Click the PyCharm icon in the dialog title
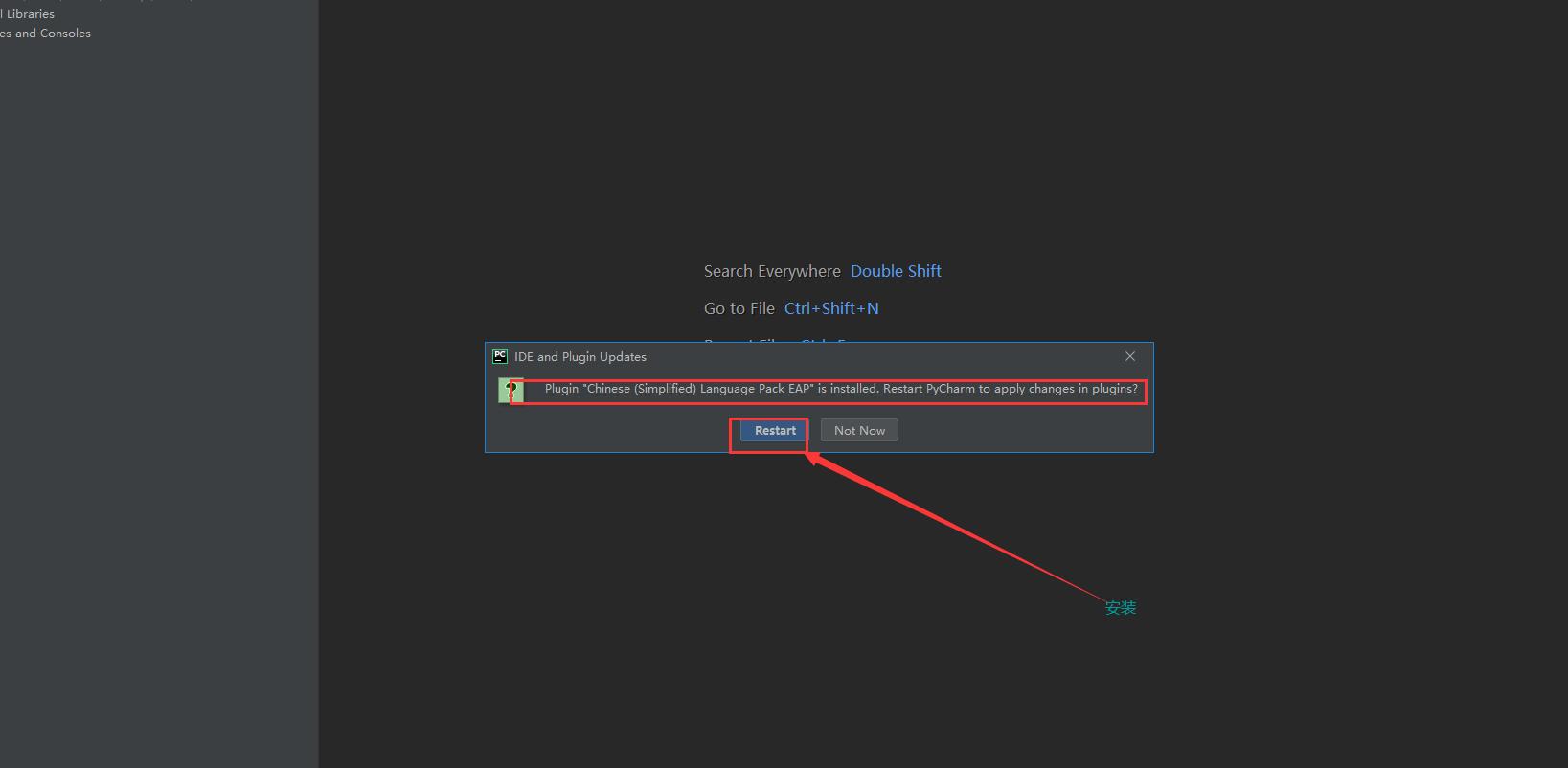 pos(500,356)
